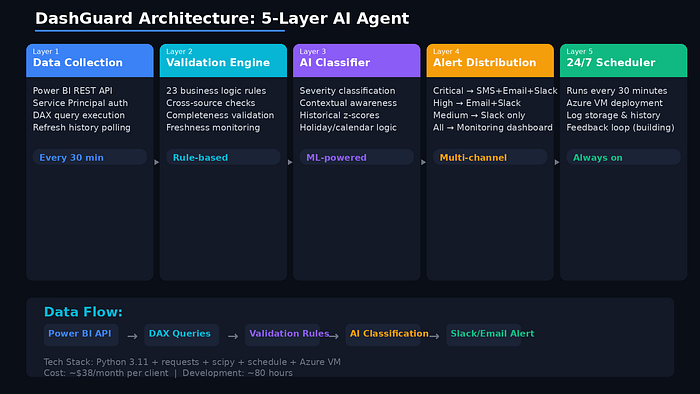700x394 pixels.
Task: Select the 24/7 Scheduler layer header
Action: pyautogui.click(x=624, y=60)
